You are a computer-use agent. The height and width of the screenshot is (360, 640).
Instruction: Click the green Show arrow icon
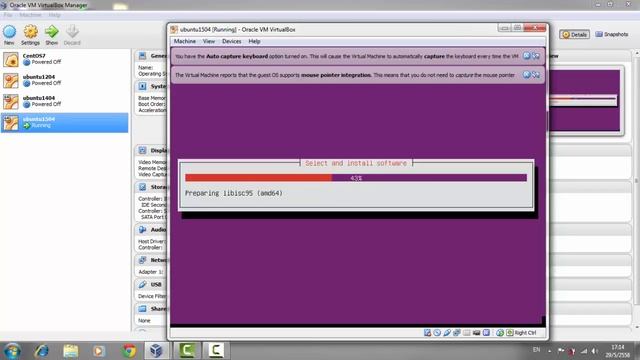(x=51, y=31)
